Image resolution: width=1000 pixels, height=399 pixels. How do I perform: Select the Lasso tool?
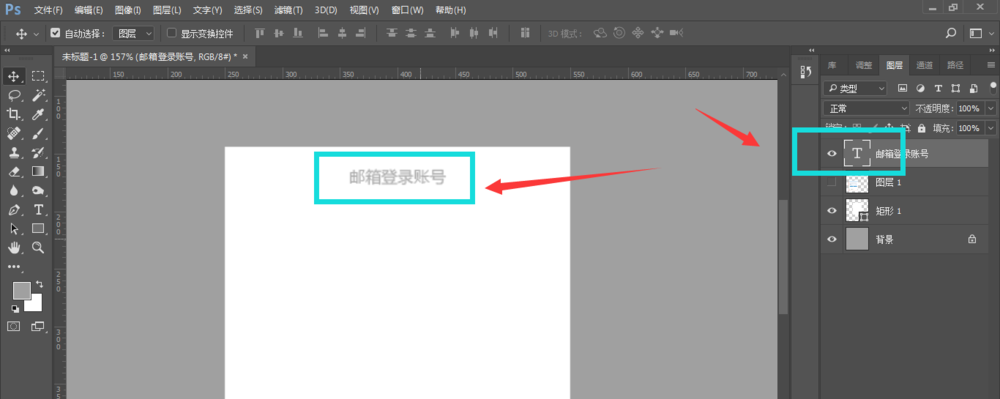pyautogui.click(x=13, y=96)
